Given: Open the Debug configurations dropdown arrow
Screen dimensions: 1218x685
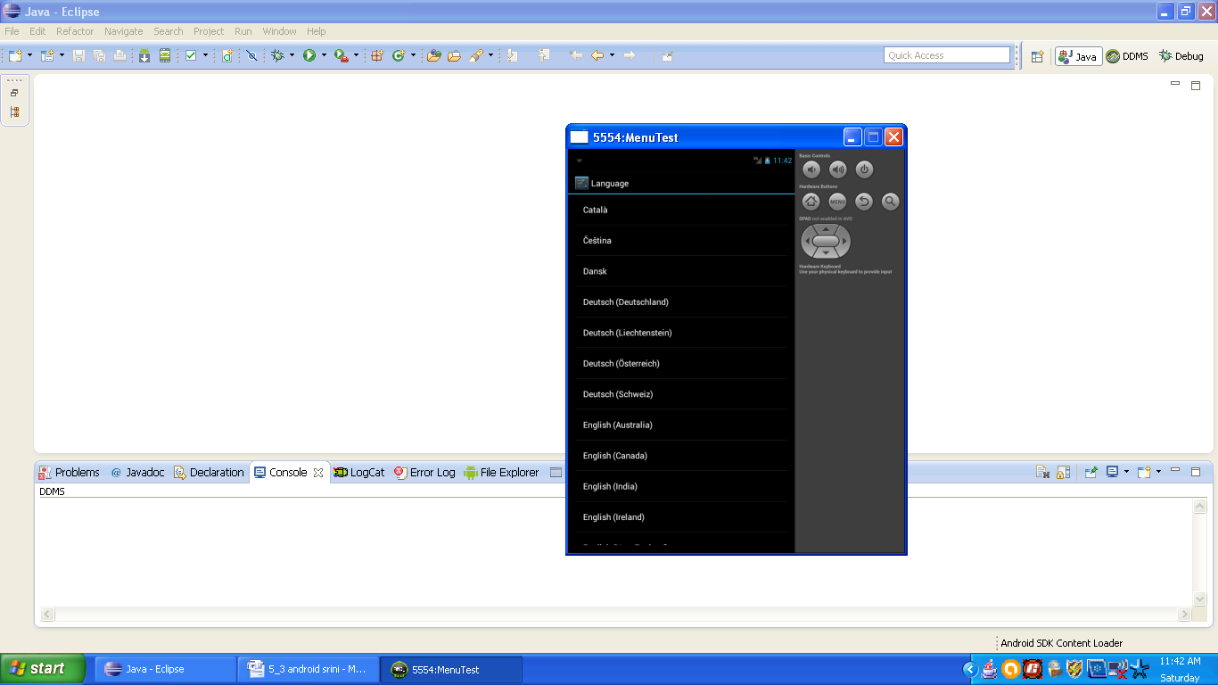Looking at the screenshot, I should [x=292, y=56].
